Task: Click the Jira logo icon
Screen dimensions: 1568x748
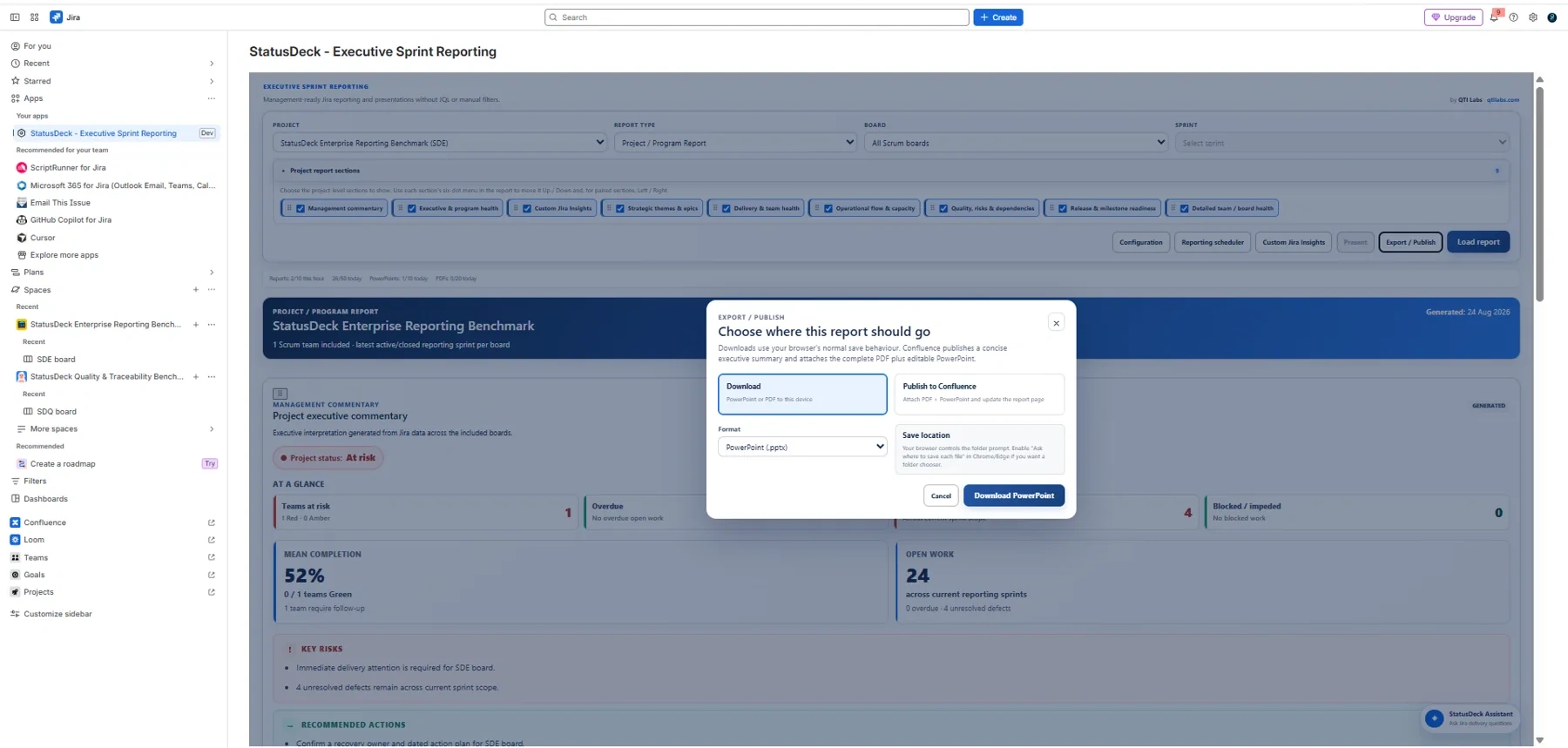Action: coord(56,17)
